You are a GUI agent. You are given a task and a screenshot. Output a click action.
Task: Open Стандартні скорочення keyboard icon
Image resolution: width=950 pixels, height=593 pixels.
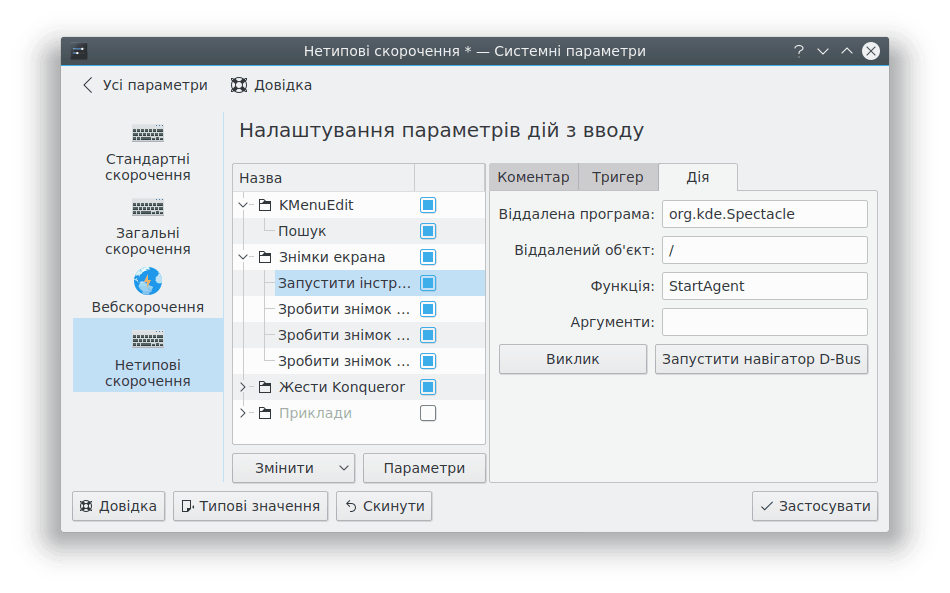click(148, 134)
